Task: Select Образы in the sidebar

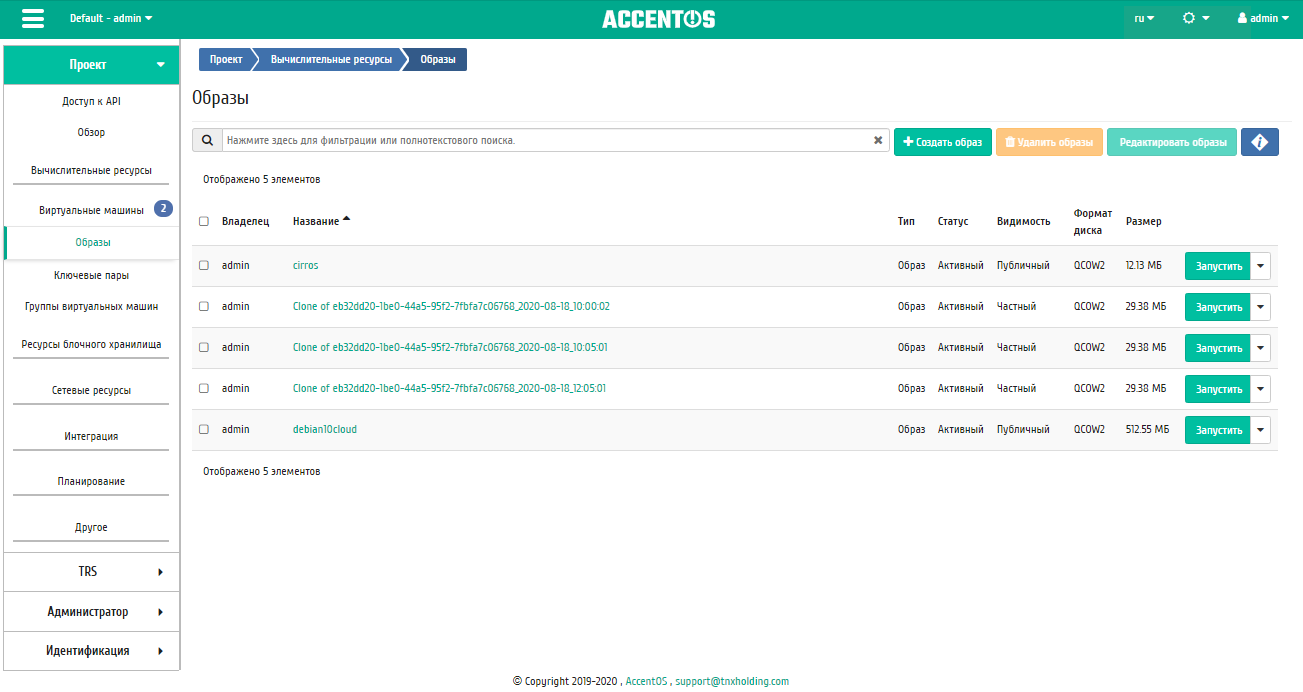Action: (x=92, y=242)
